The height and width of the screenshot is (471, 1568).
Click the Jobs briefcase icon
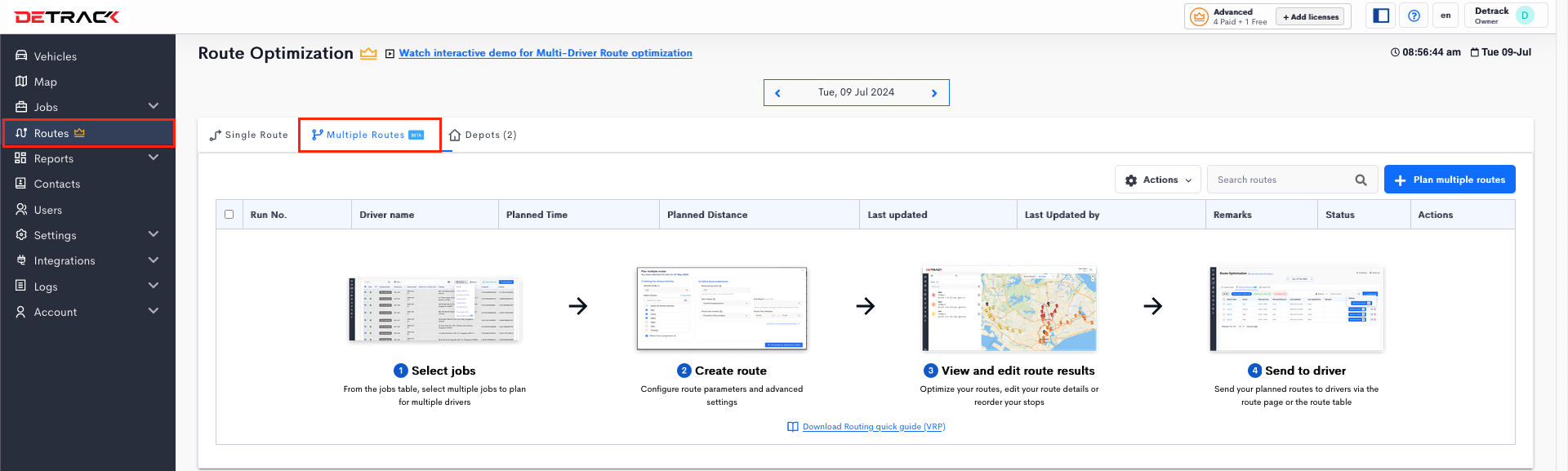tap(21, 107)
